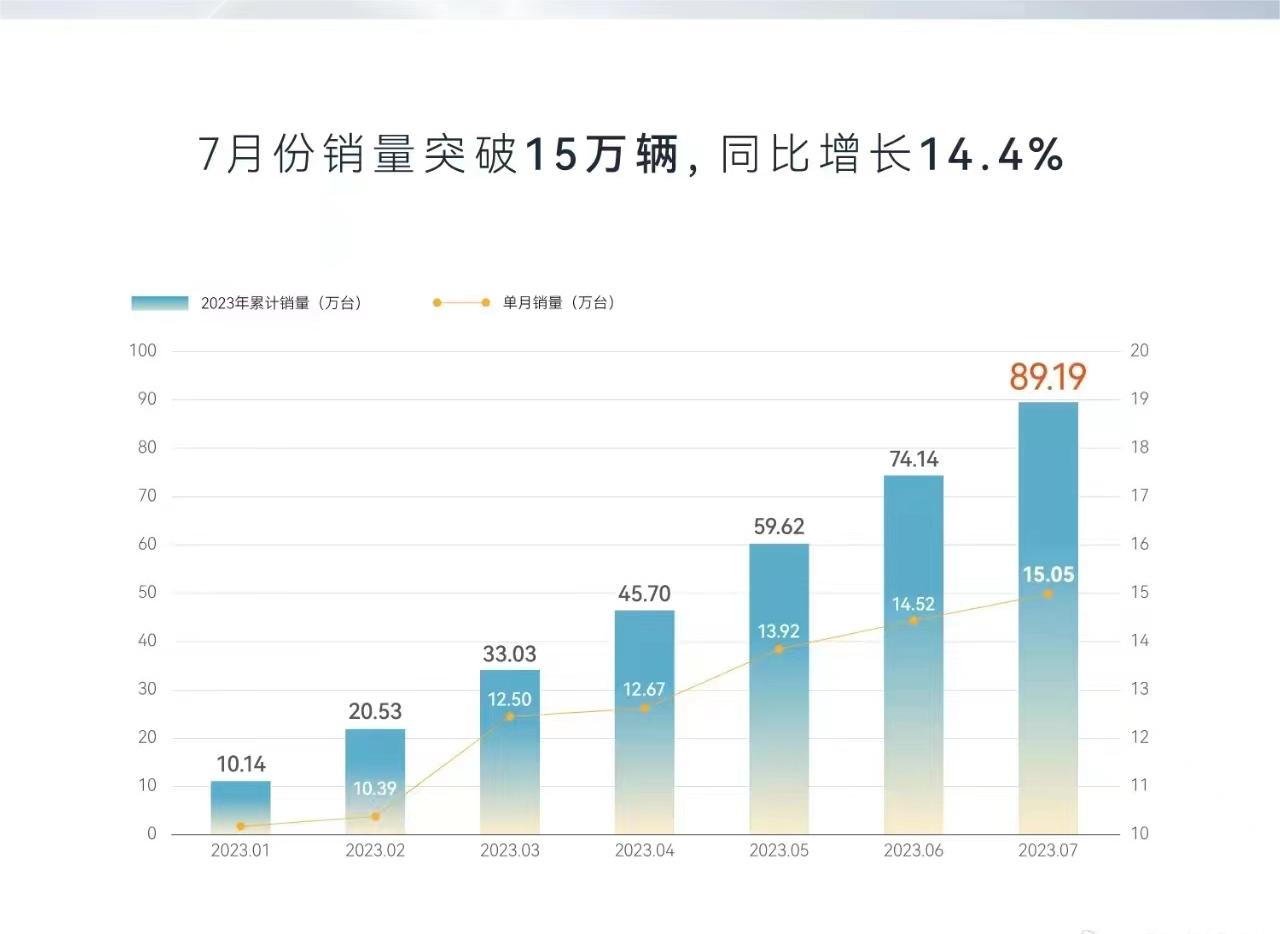Click the 15 tick on the right axis
1280x934 pixels.
coord(1139,593)
